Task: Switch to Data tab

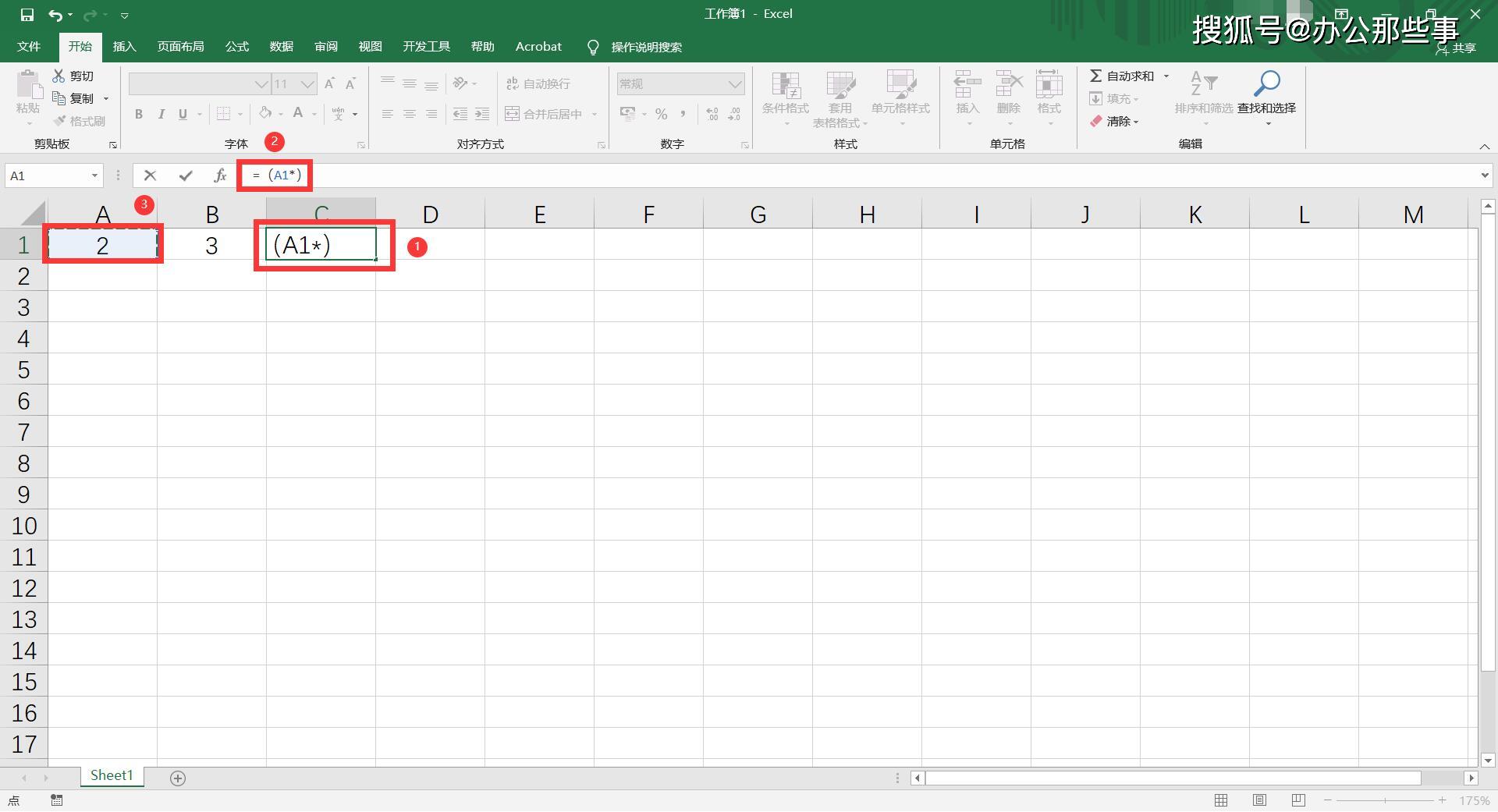Action: tap(282, 47)
